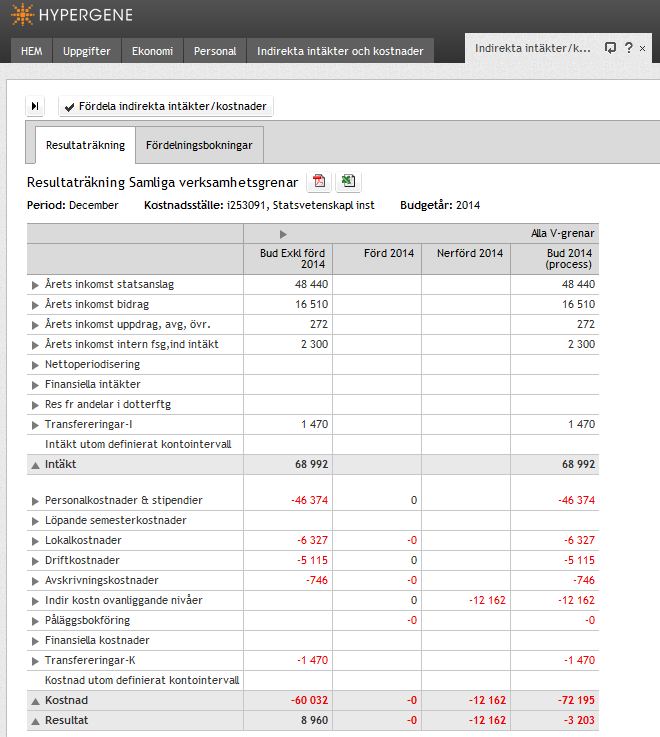Click the Kostnadsställe i253091 label

point(259,205)
